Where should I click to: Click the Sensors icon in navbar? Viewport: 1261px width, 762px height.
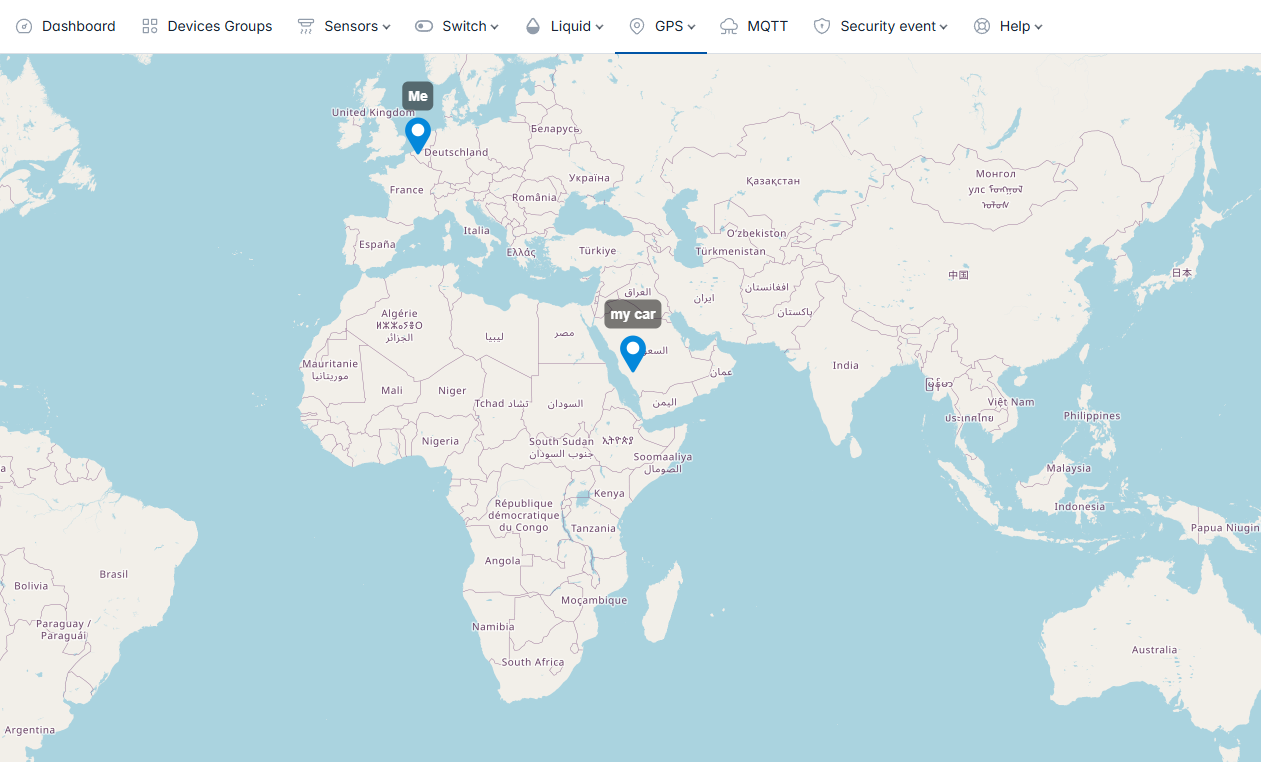(x=306, y=26)
